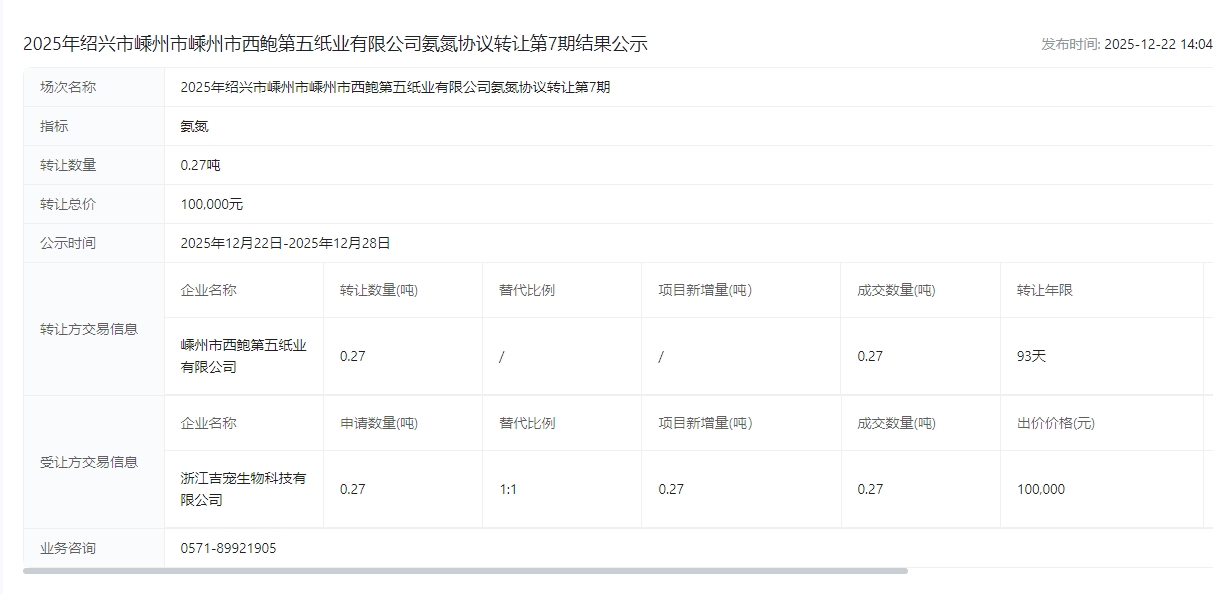The height and width of the screenshot is (594, 1230).
Task: Click the 转让数量(吨) column header
Action: [x=378, y=290]
